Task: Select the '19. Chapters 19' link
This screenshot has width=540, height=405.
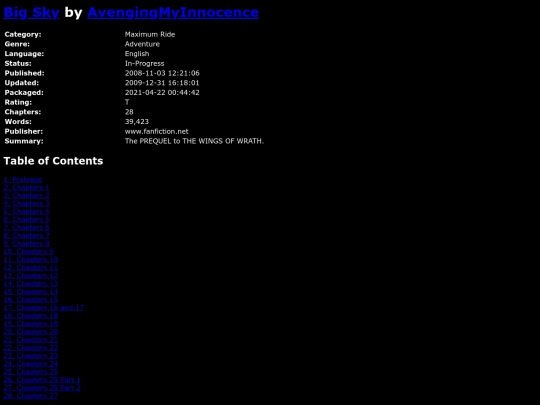Action: click(x=31, y=324)
